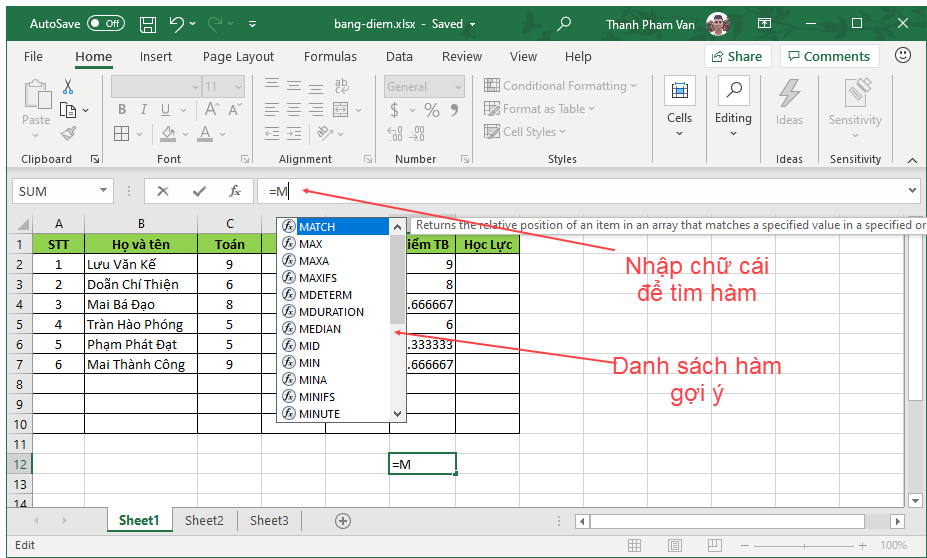Toggle Underline formatting
Viewport: 927px width, 558px height.
pos(166,110)
